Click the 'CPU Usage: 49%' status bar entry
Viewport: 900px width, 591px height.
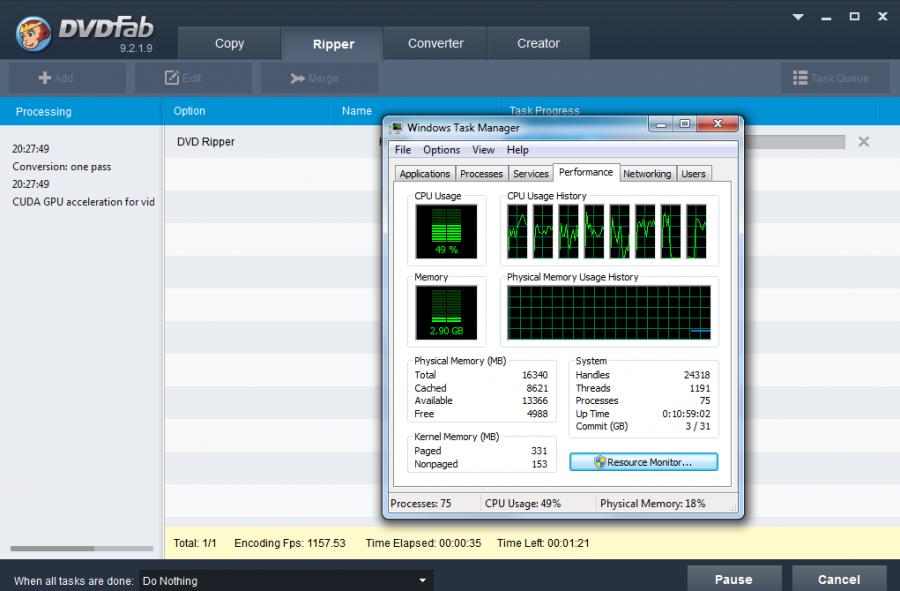523,503
